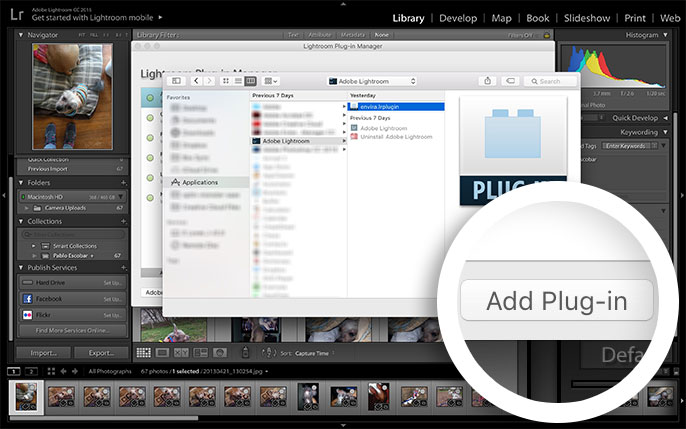Expand the Quick Develop panel

[x=665, y=118]
